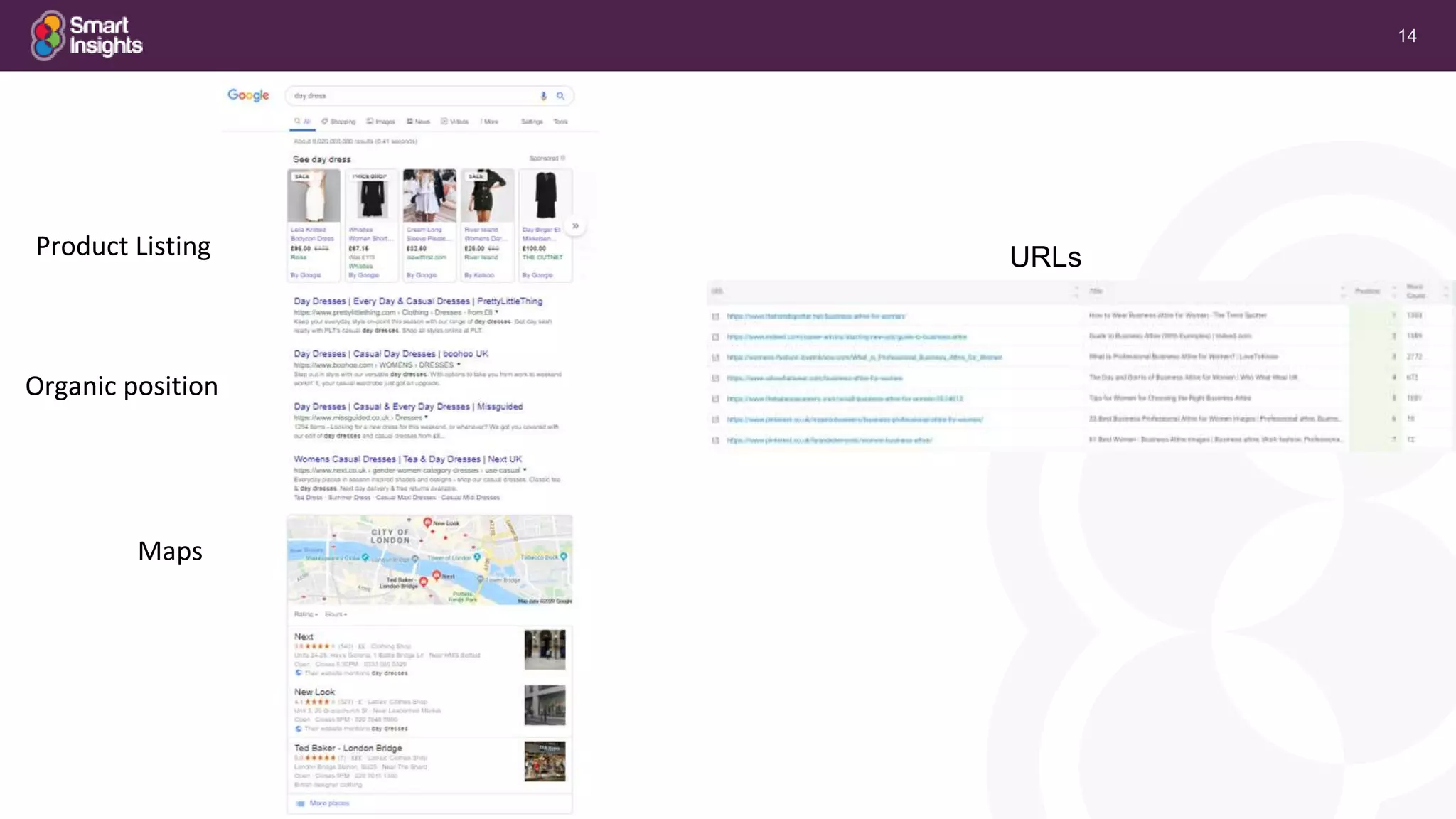Click the 'URLs' heading text
The height and width of the screenshot is (819, 1456).
[1045, 257]
